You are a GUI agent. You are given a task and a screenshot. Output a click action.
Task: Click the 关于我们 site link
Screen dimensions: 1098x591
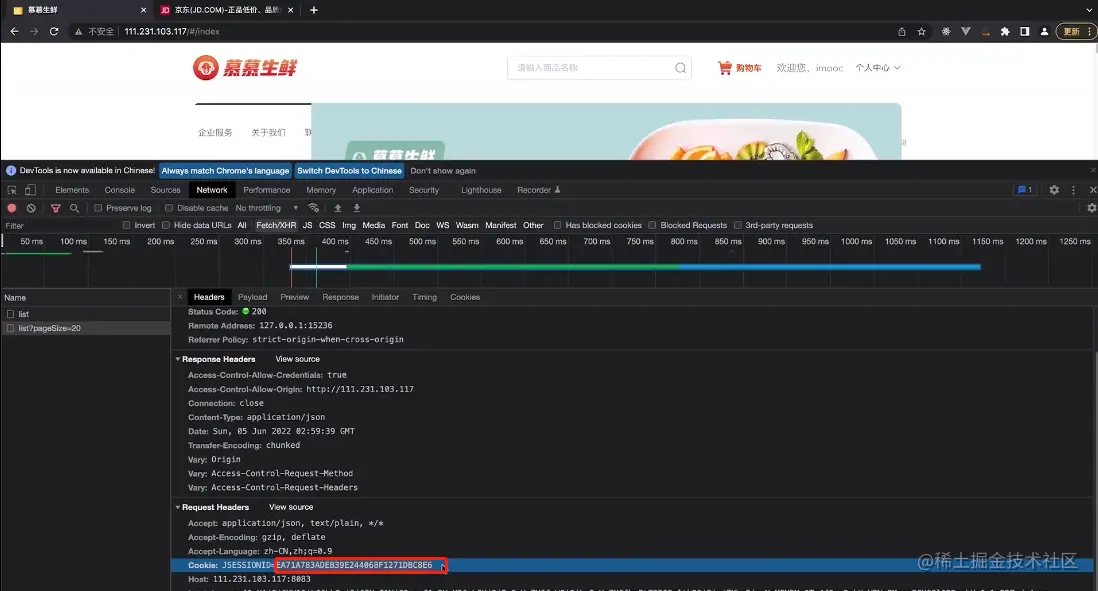click(268, 132)
